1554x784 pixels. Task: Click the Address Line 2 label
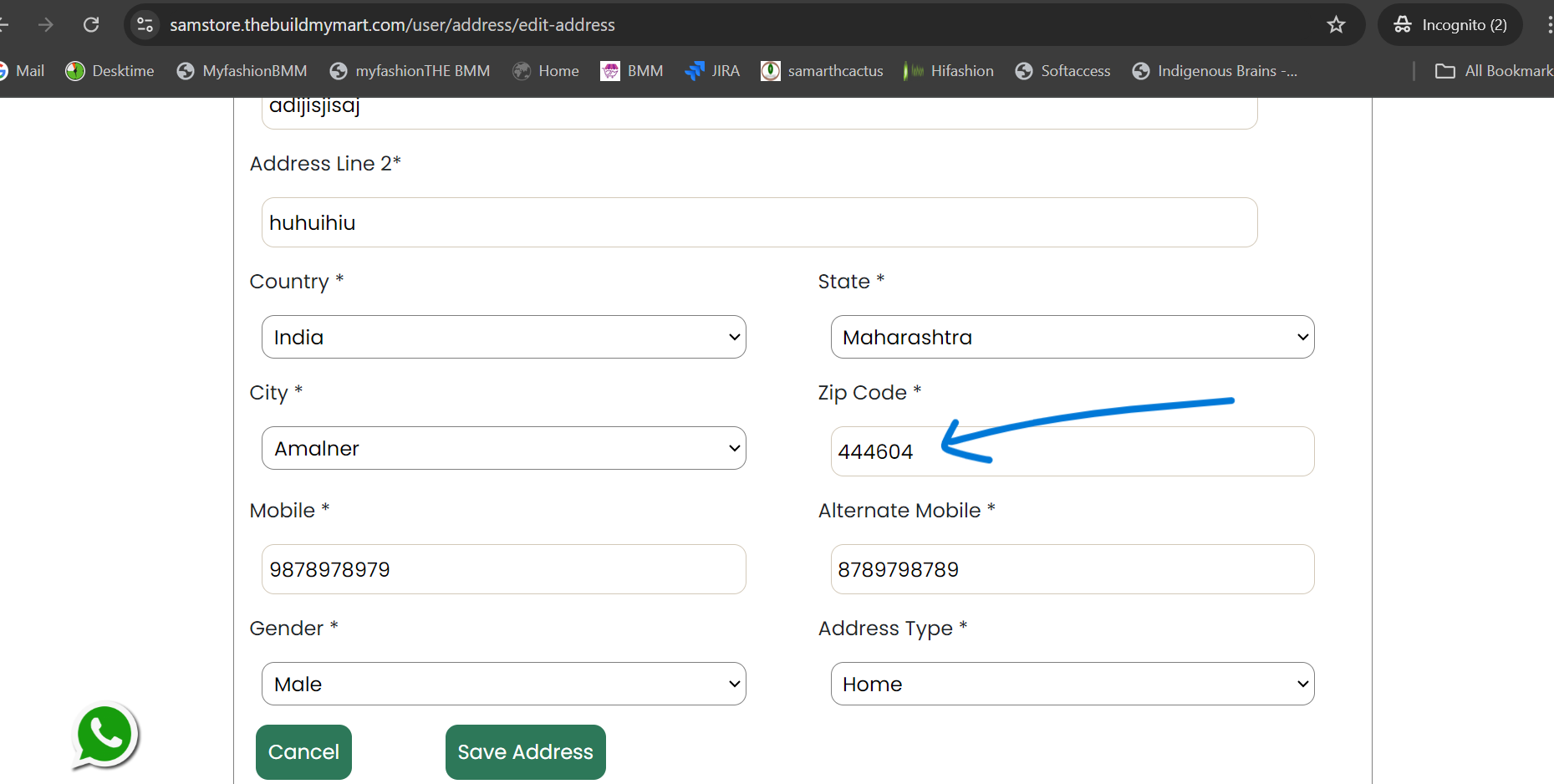325,164
